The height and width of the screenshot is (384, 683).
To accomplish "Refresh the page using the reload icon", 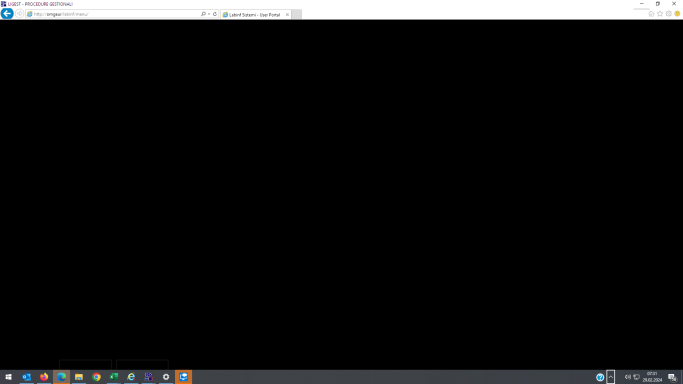I will click(x=215, y=14).
